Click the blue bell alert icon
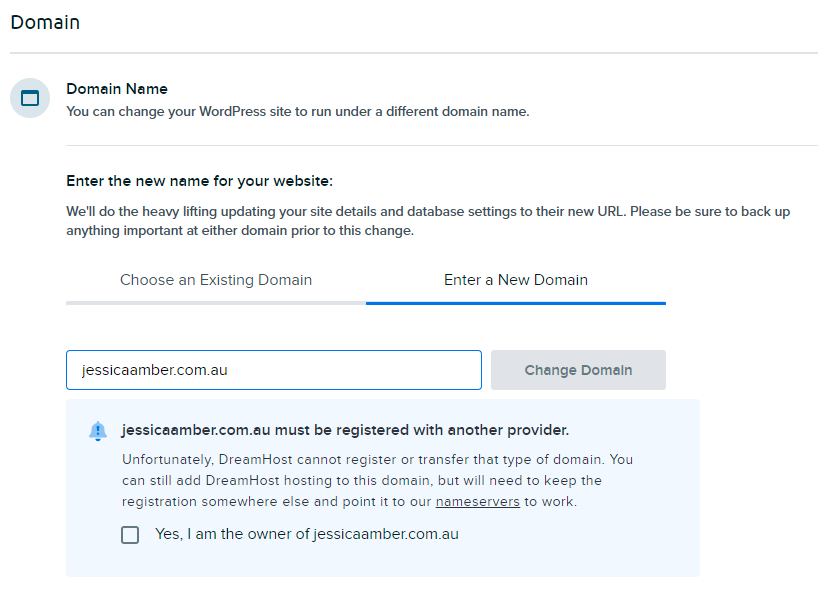 tap(98, 431)
